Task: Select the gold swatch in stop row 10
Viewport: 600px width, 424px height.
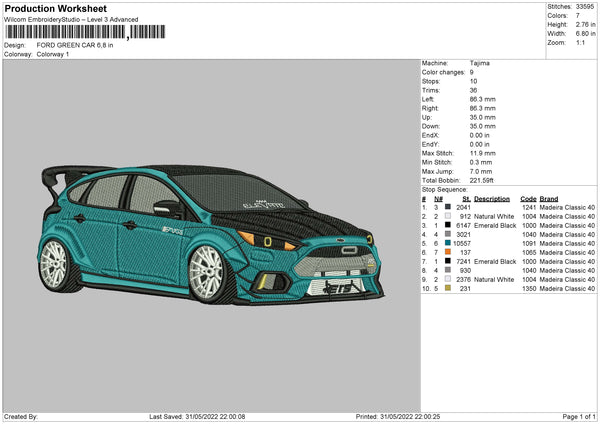Action: click(448, 288)
